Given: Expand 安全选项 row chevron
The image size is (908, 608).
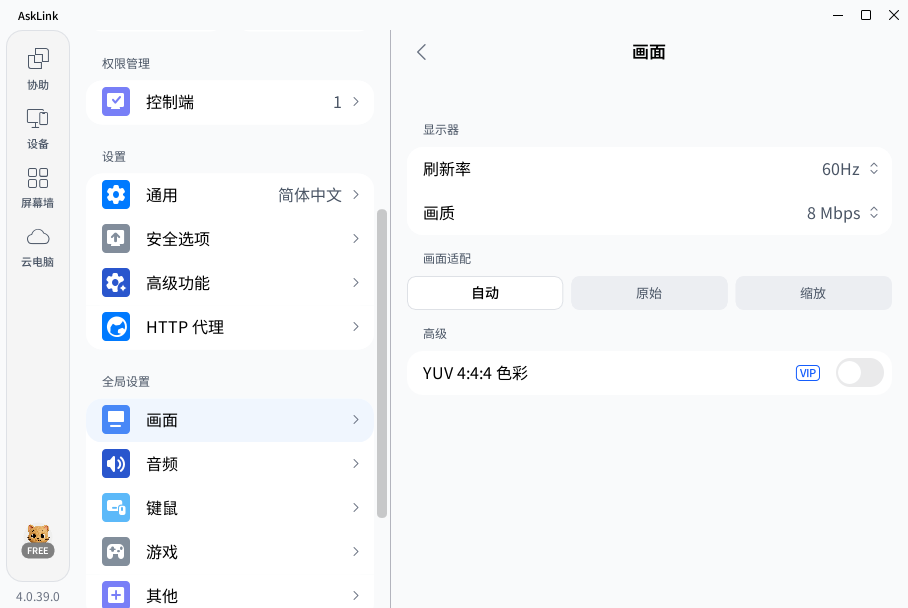Looking at the screenshot, I should tap(356, 239).
